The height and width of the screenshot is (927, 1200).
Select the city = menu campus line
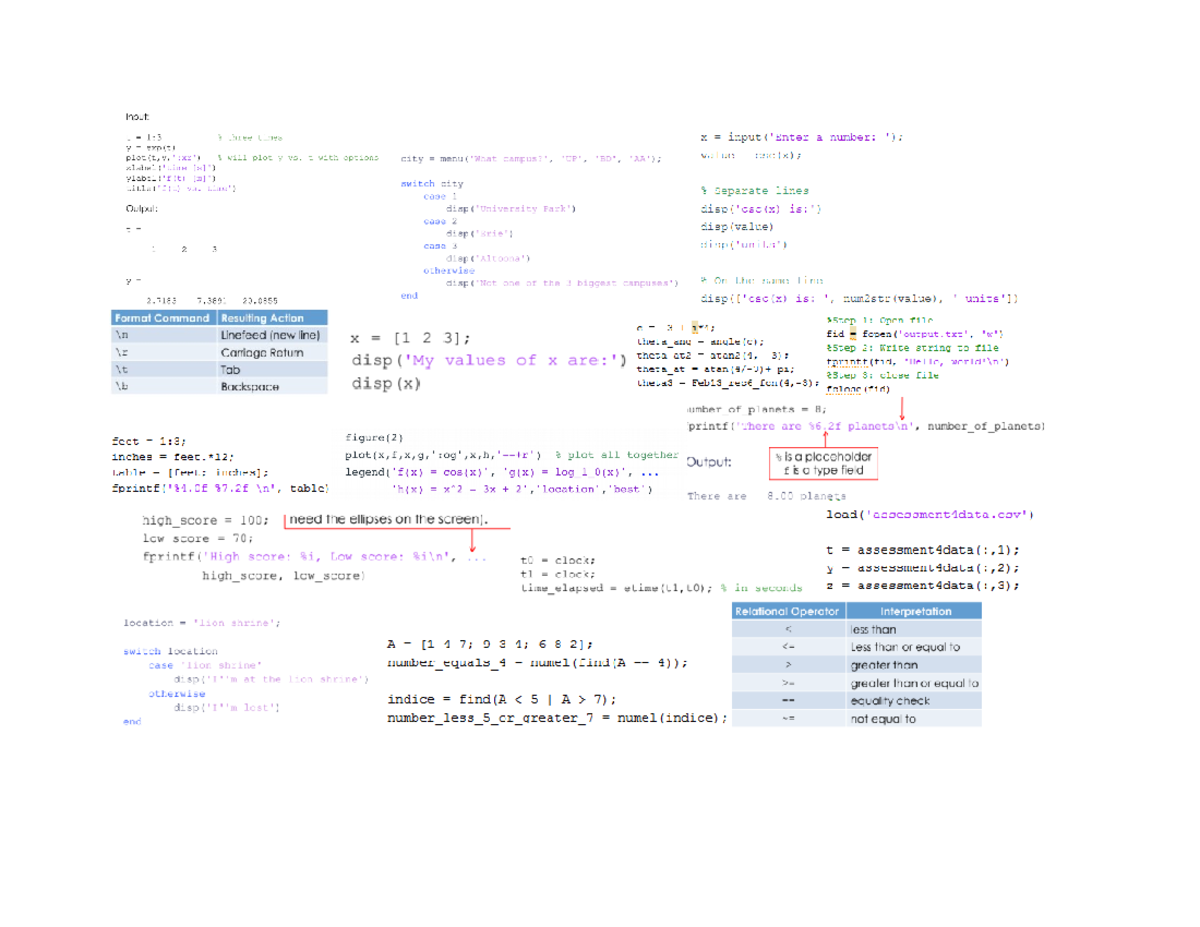[x=528, y=158]
